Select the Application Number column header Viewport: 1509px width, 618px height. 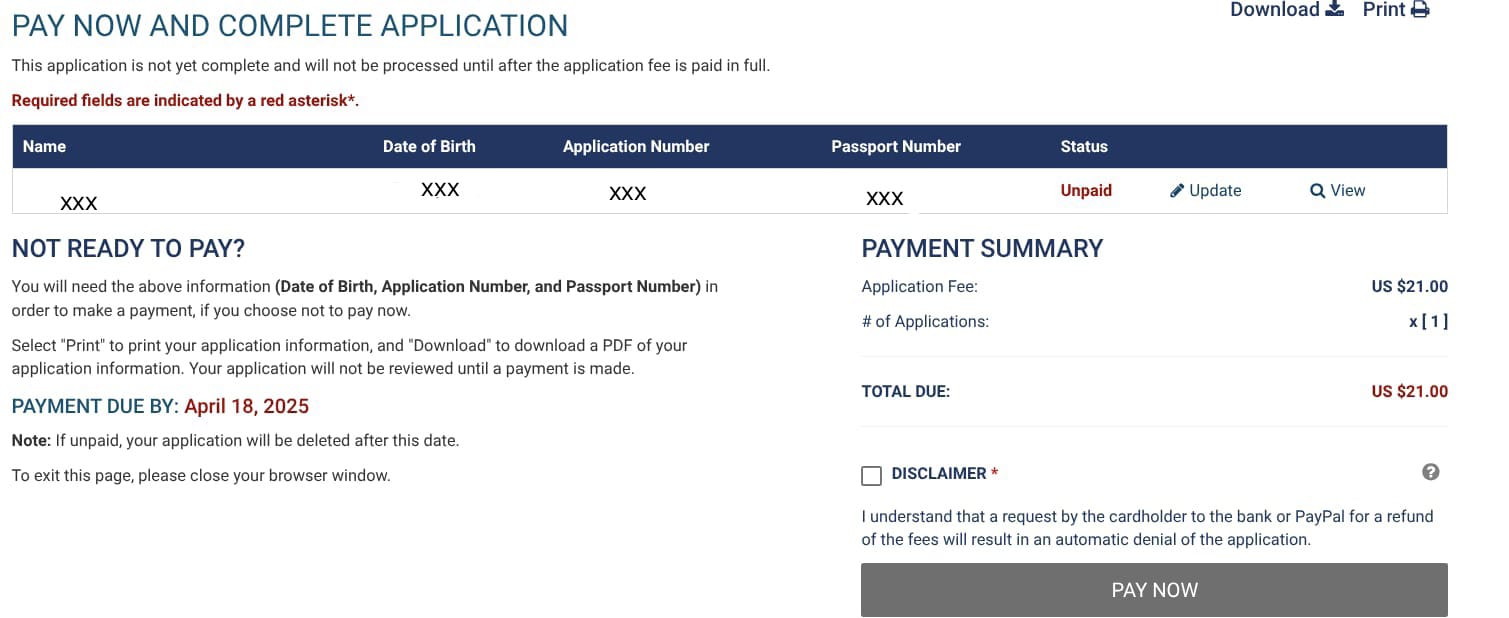636,147
